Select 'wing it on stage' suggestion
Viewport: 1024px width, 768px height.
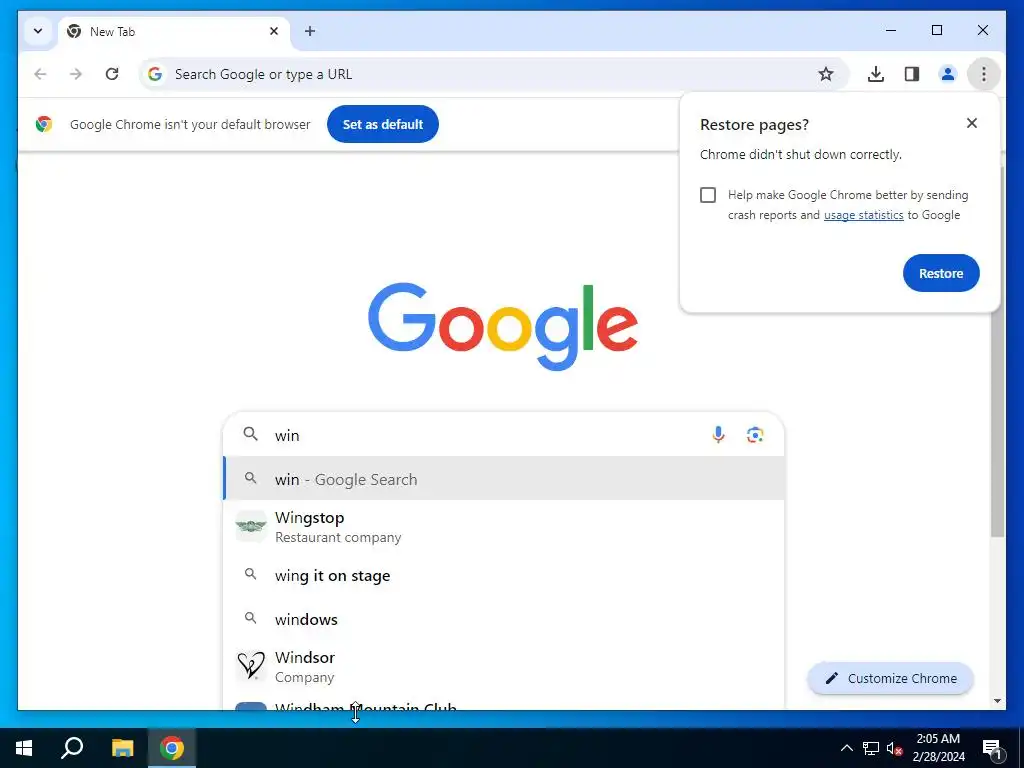(504, 575)
